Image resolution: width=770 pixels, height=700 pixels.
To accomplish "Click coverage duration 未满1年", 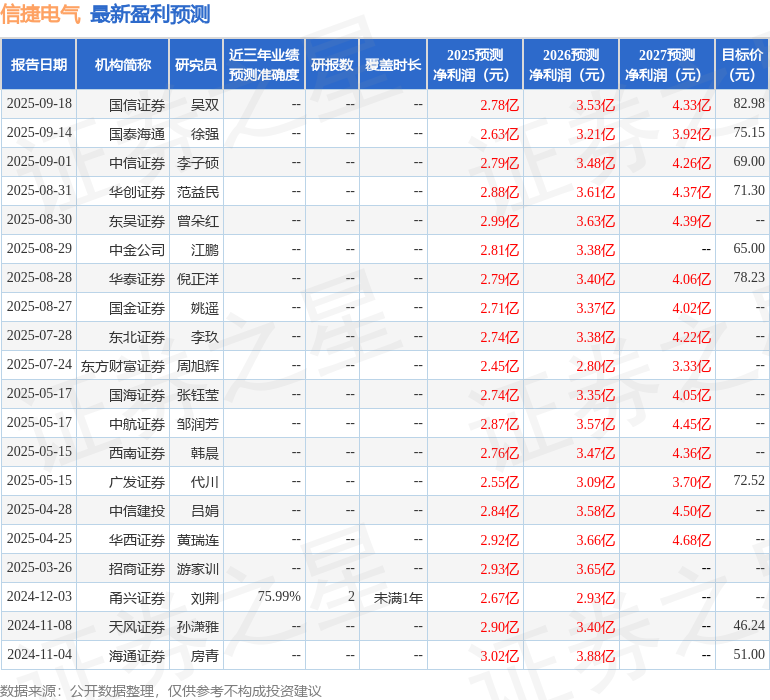I will 398,598.
